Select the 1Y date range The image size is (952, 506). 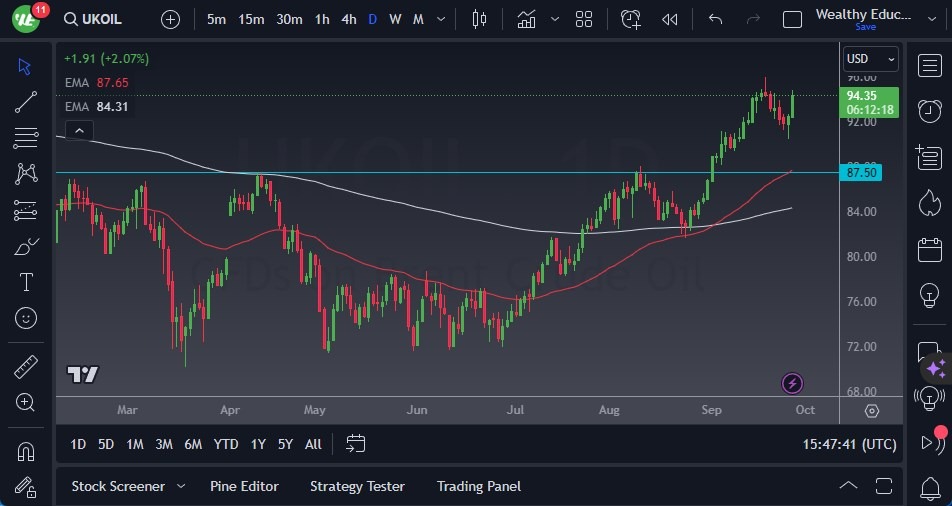coord(258,444)
